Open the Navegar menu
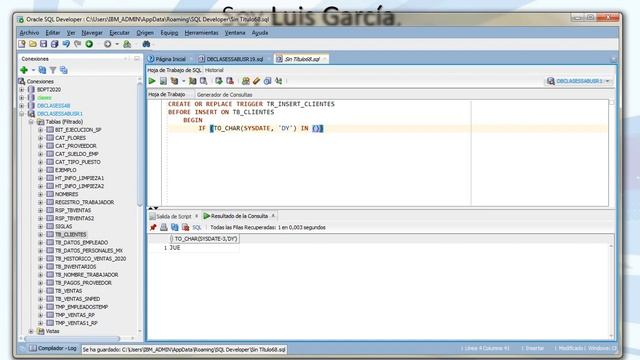Screen dimensions: 640x360 coord(92,33)
